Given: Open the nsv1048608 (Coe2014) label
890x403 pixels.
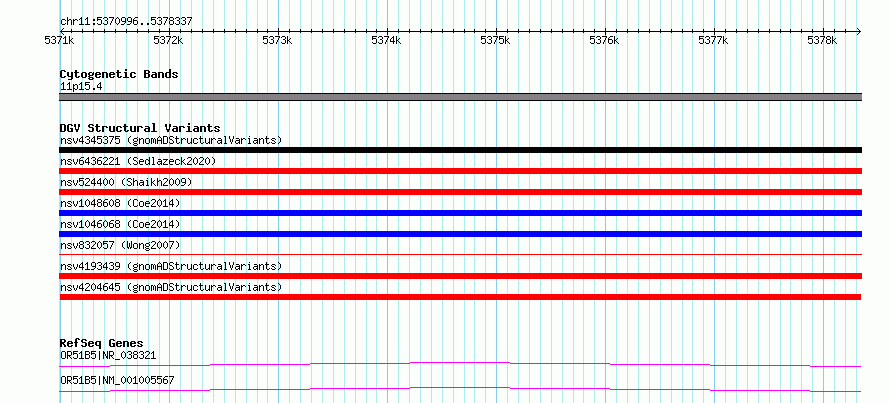Looking at the screenshot, I should pyautogui.click(x=120, y=203).
